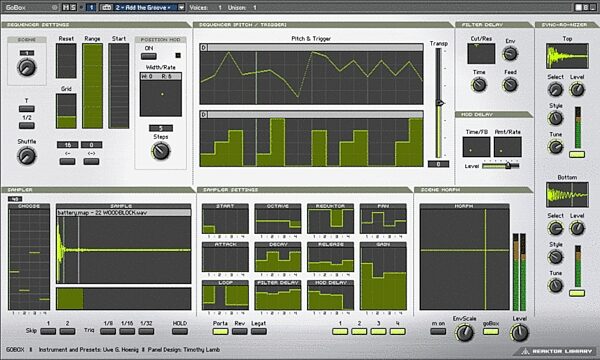Click the Filter Delay Env knob

(x=510, y=54)
